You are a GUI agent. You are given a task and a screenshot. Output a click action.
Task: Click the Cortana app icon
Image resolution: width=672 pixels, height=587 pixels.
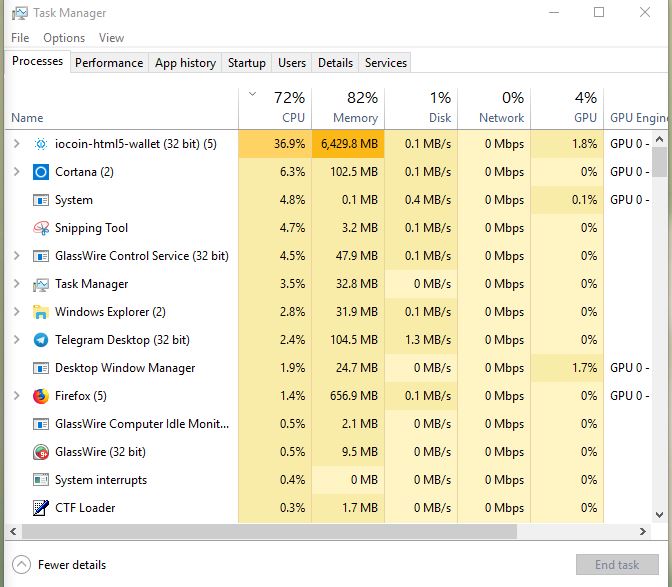[x=41, y=172]
